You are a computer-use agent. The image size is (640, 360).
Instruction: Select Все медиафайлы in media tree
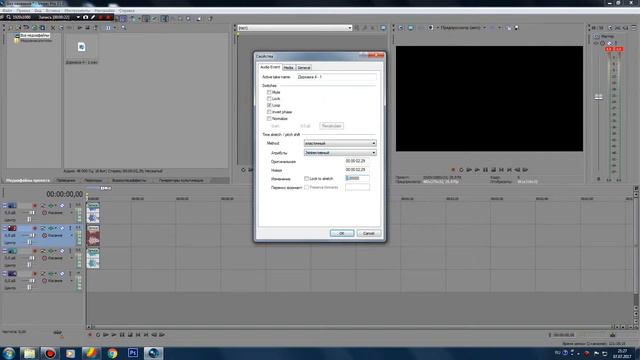coord(35,36)
